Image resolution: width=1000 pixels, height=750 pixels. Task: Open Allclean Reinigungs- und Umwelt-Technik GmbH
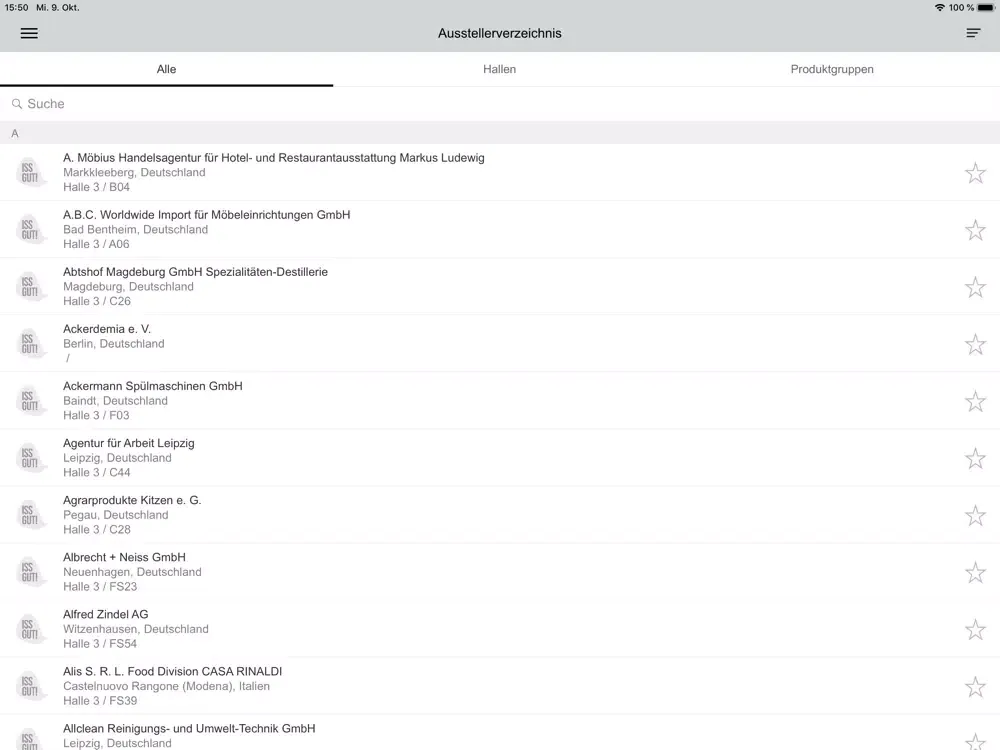pos(500,733)
